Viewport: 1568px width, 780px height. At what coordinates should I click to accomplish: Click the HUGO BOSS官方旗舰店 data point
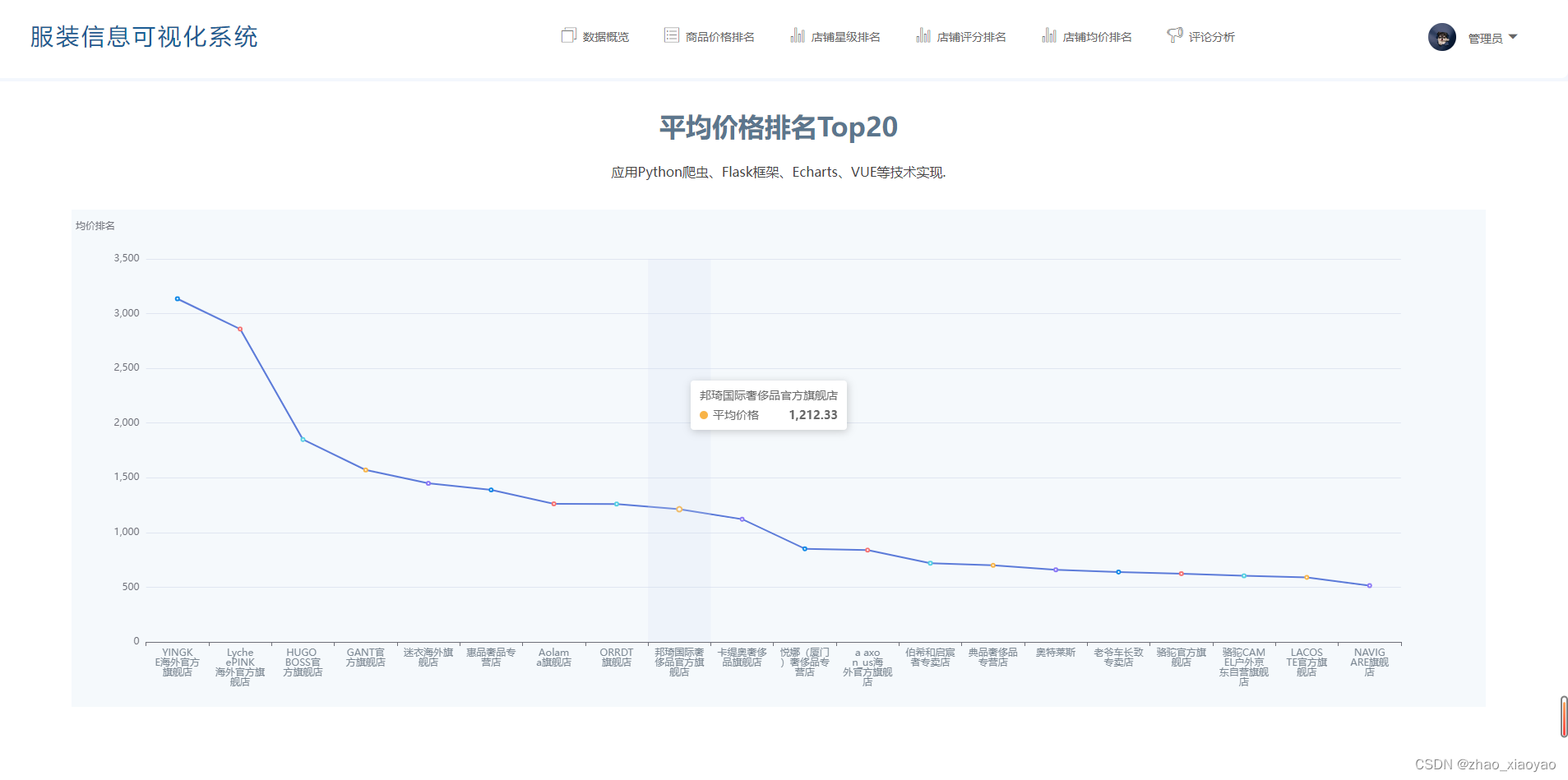(303, 440)
